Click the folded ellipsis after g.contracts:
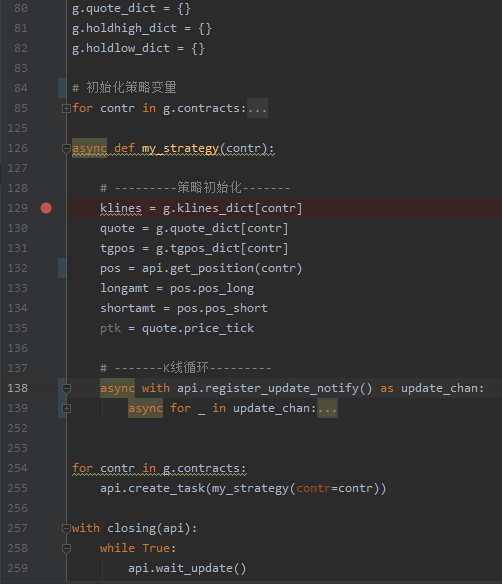 pos(257,108)
